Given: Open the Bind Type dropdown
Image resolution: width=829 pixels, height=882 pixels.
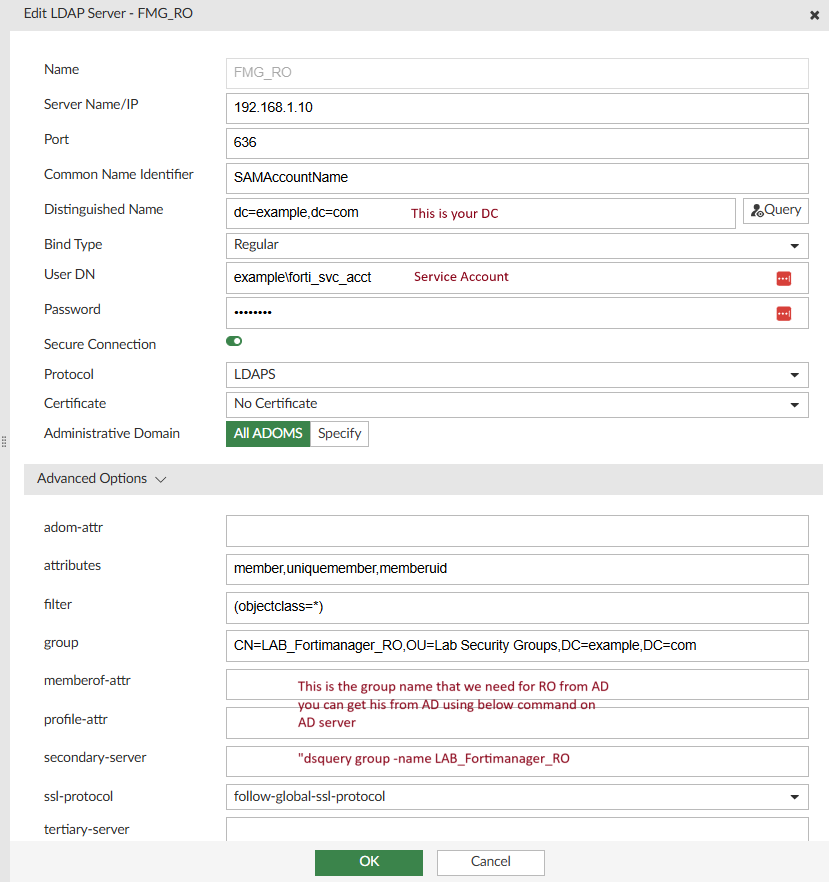Looking at the screenshot, I should [517, 246].
